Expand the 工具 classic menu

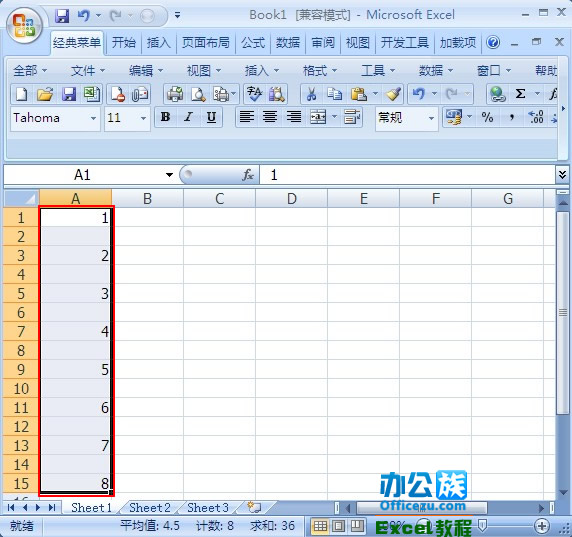[x=378, y=70]
